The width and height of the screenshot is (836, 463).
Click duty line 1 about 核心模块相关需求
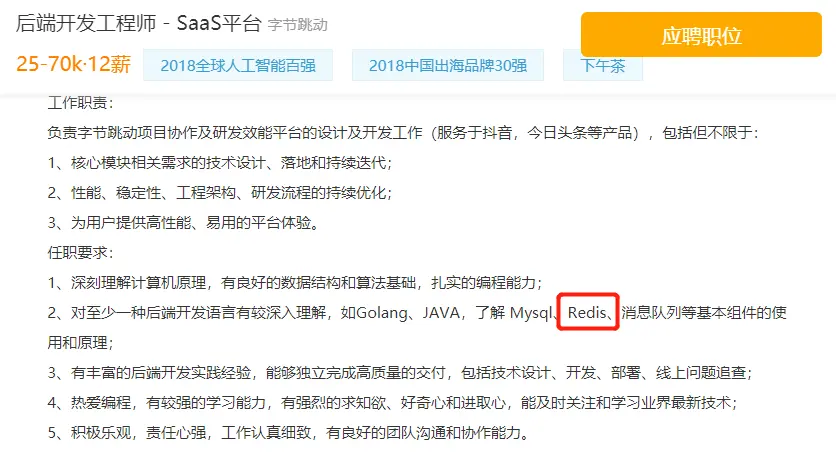coord(220,163)
